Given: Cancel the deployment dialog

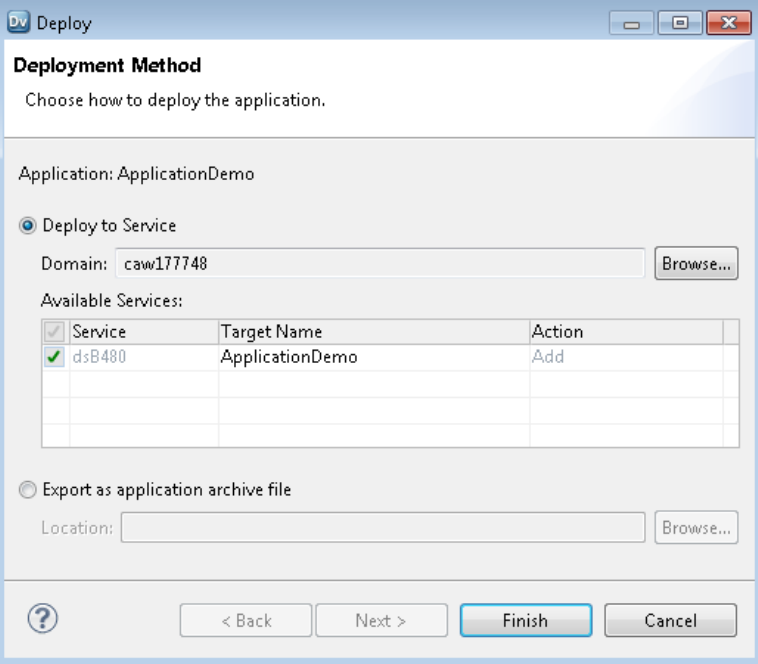Looking at the screenshot, I should [670, 621].
